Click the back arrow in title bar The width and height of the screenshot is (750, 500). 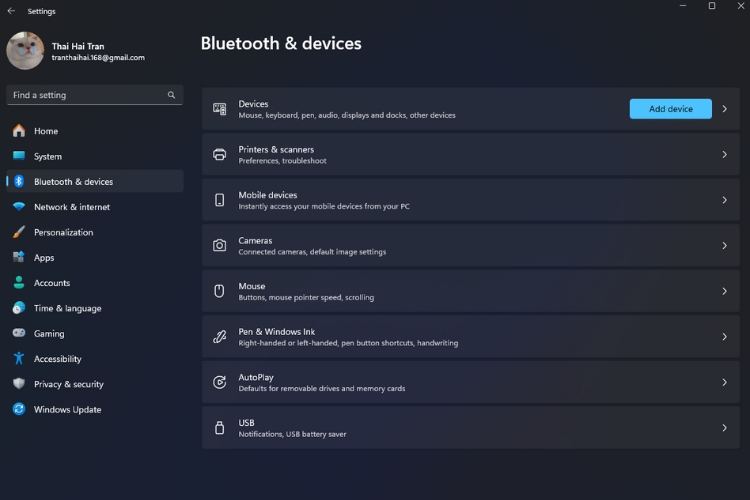[x=11, y=11]
